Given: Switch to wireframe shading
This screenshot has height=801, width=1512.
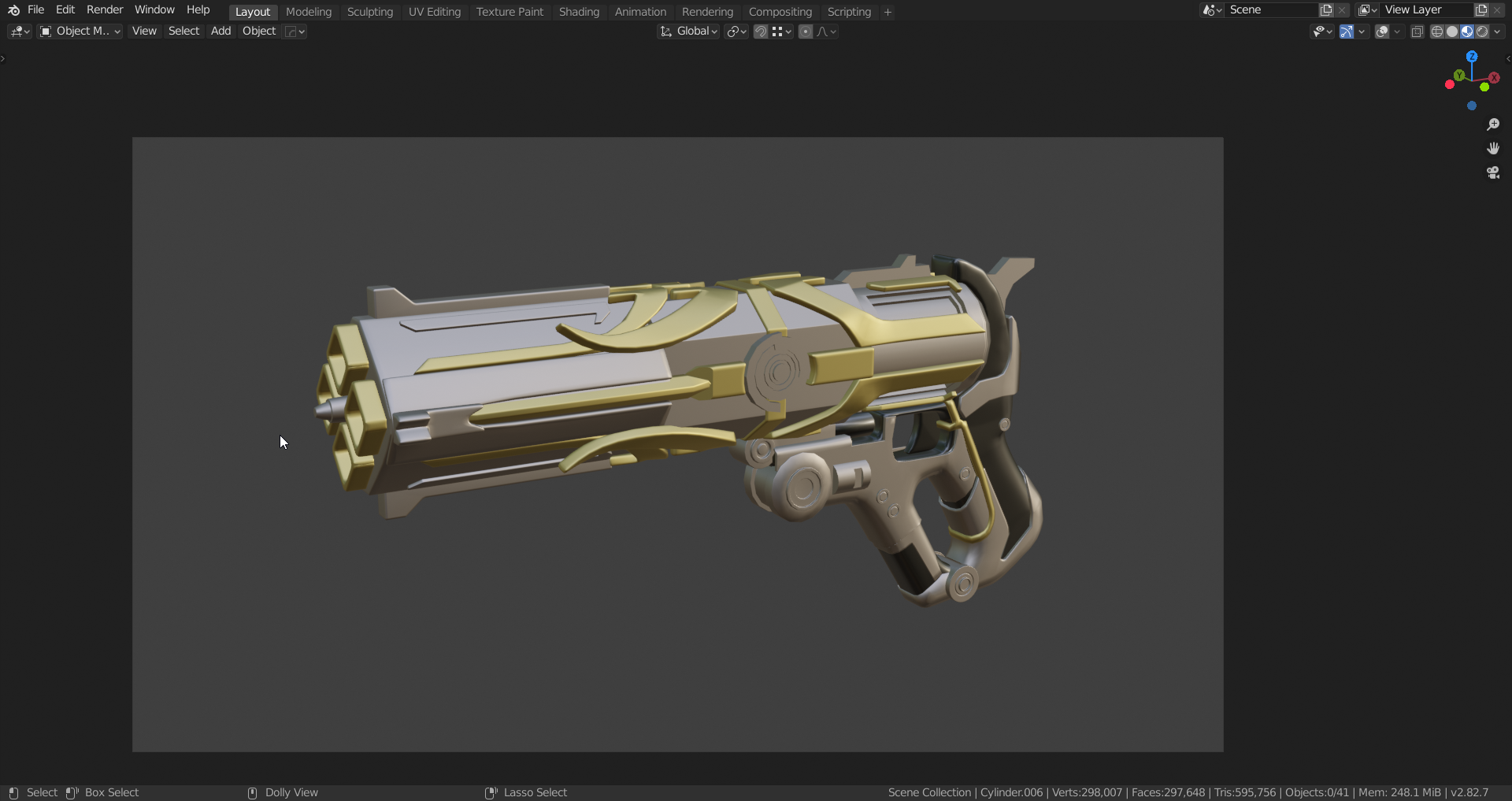Looking at the screenshot, I should click(1436, 32).
